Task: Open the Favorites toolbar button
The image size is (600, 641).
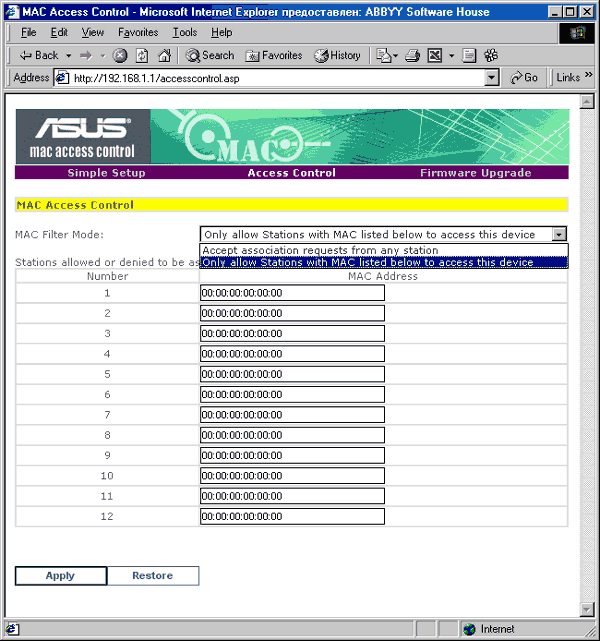Action: point(273,55)
